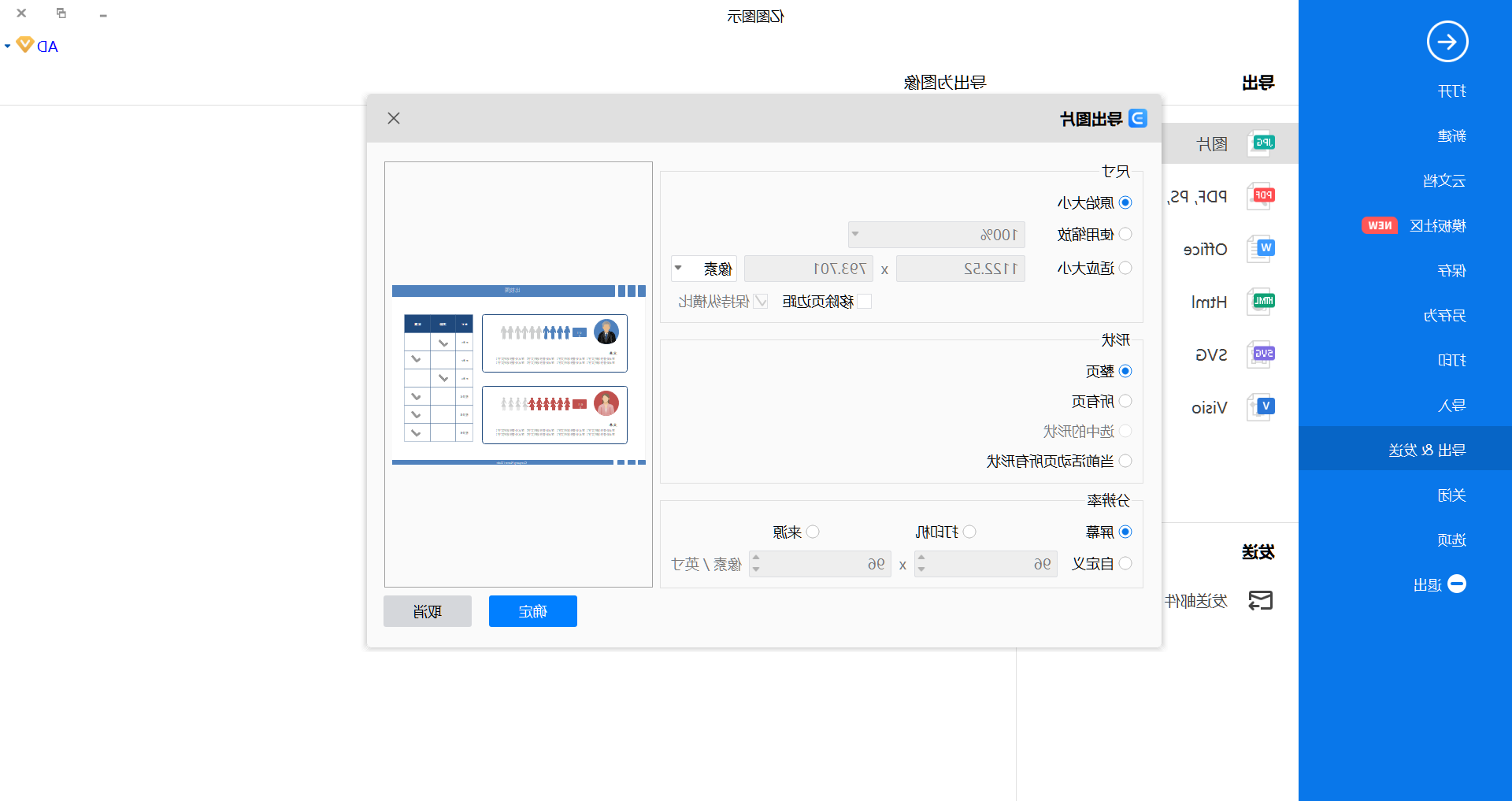Click the height field showing 793.701

(x=809, y=269)
